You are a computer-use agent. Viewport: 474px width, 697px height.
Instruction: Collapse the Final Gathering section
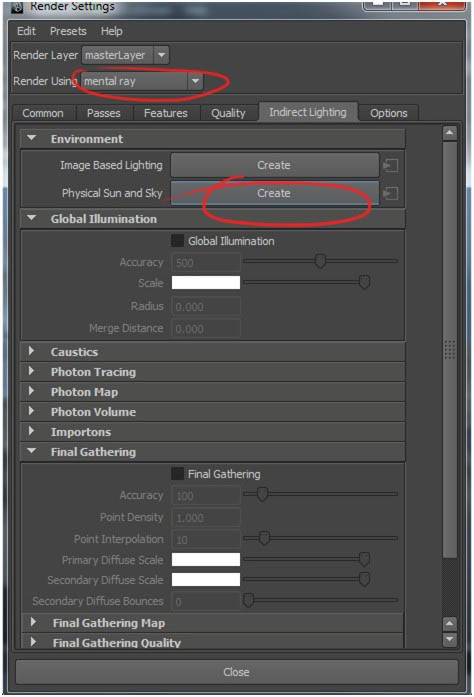(x=213, y=452)
